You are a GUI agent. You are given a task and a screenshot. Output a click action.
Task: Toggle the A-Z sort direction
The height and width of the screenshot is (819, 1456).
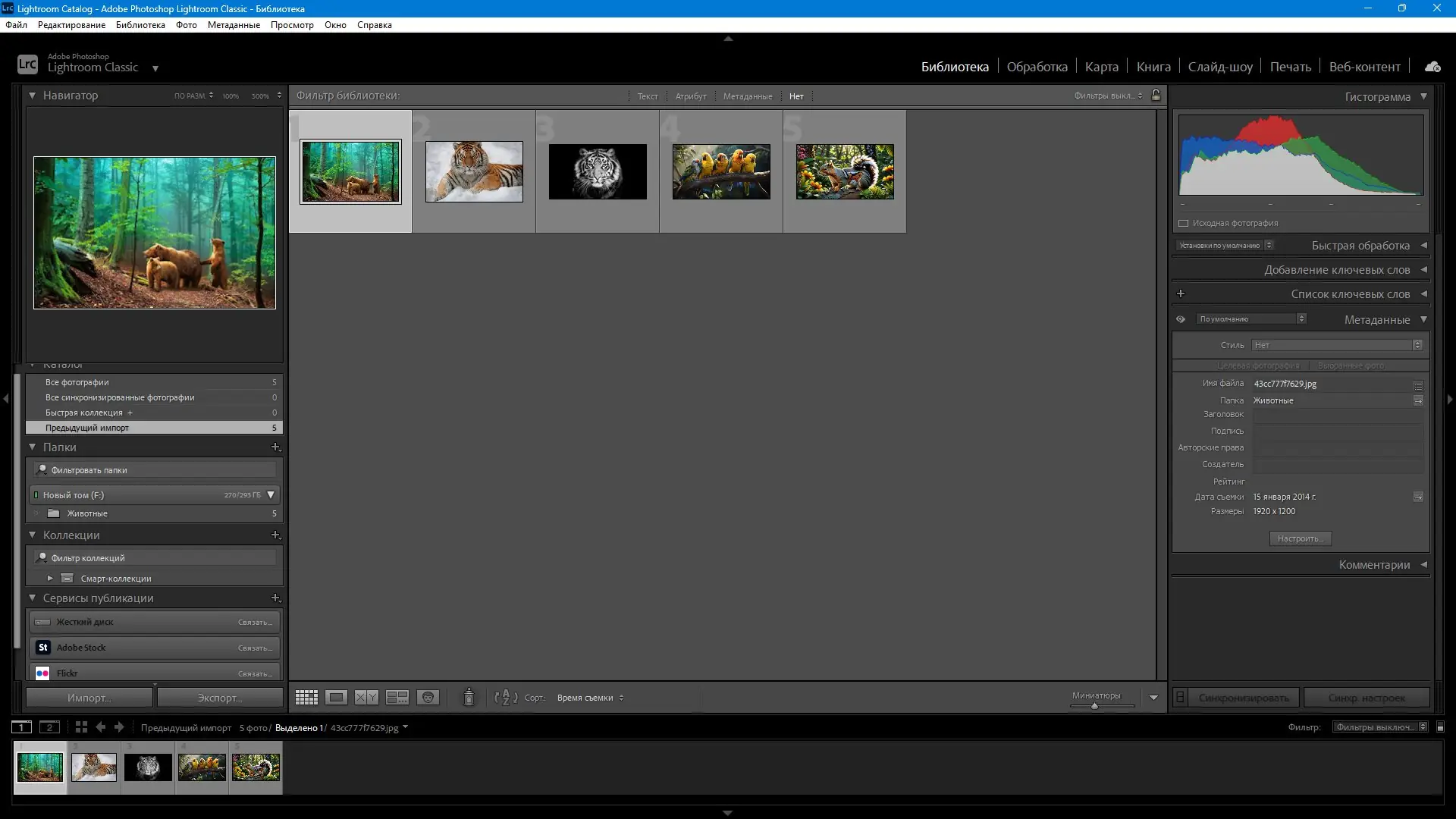click(506, 698)
